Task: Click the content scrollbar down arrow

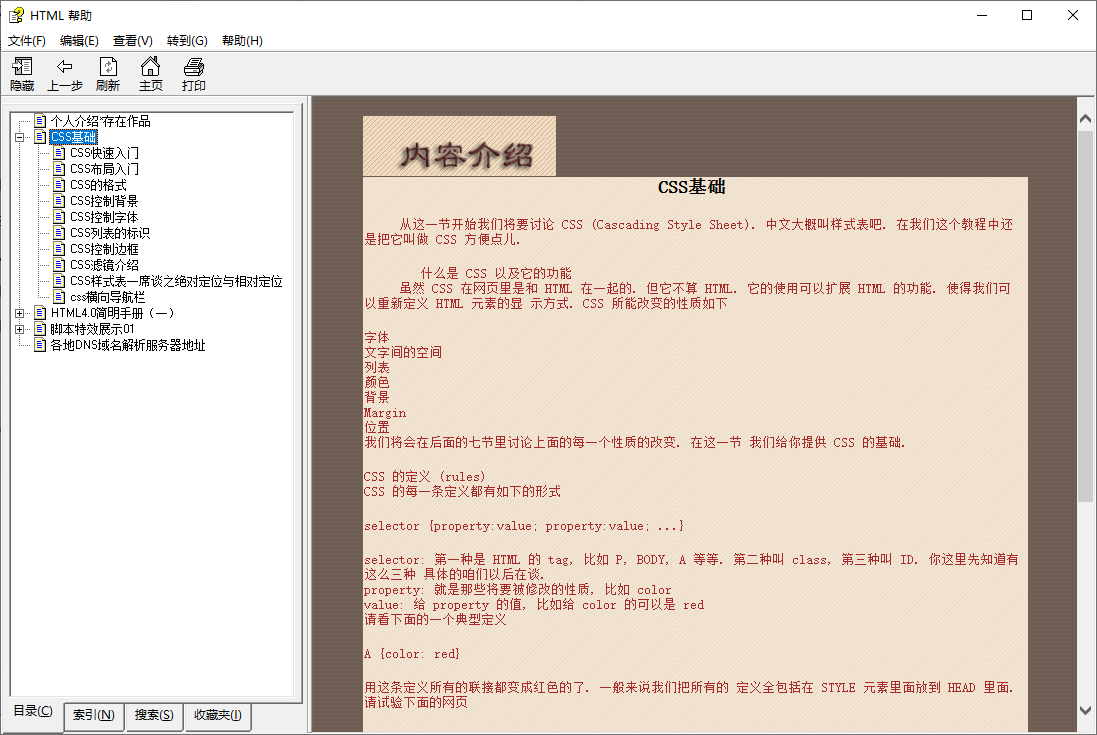Action: coord(1085,710)
